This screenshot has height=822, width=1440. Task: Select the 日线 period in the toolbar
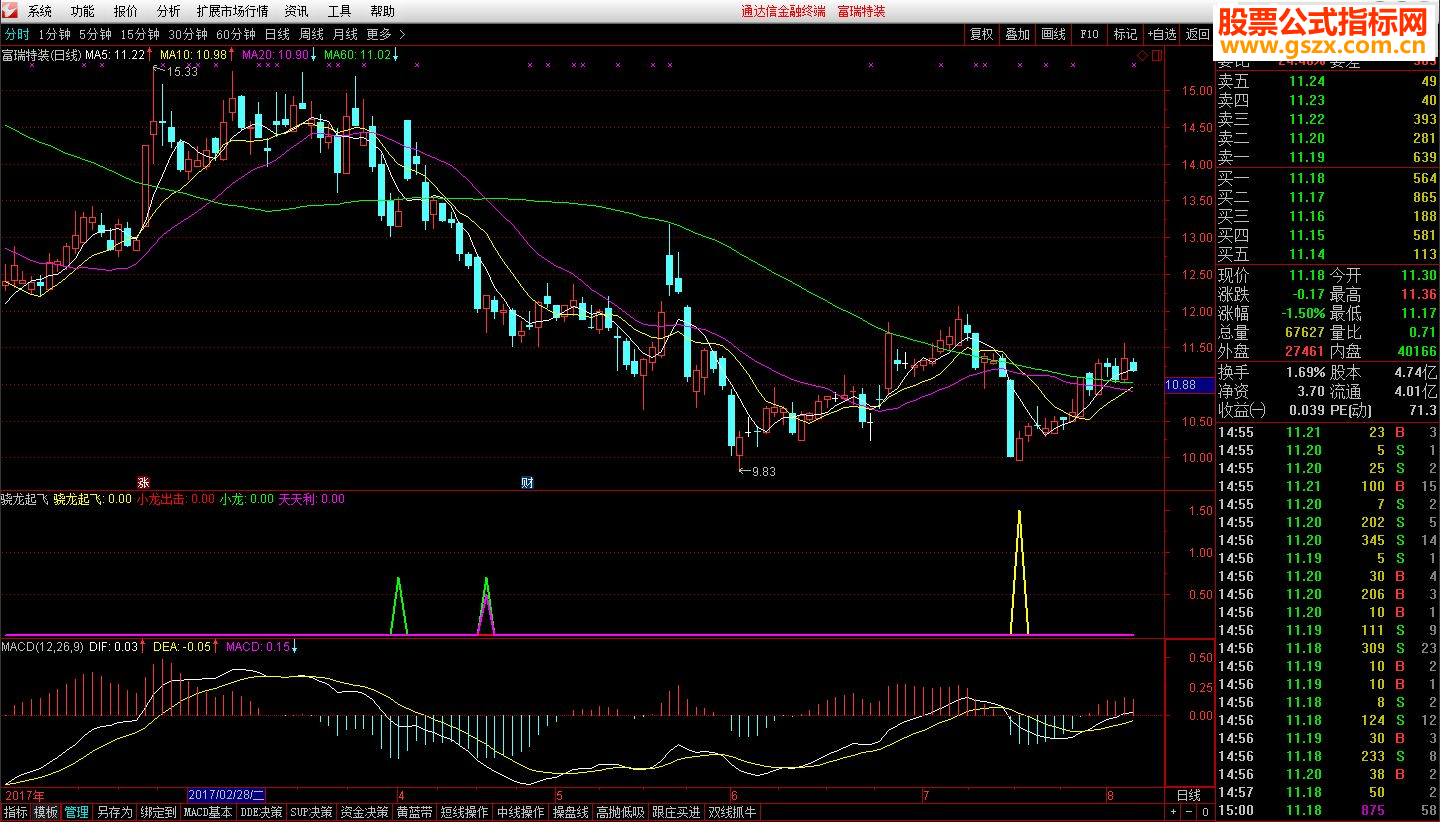tap(277, 34)
